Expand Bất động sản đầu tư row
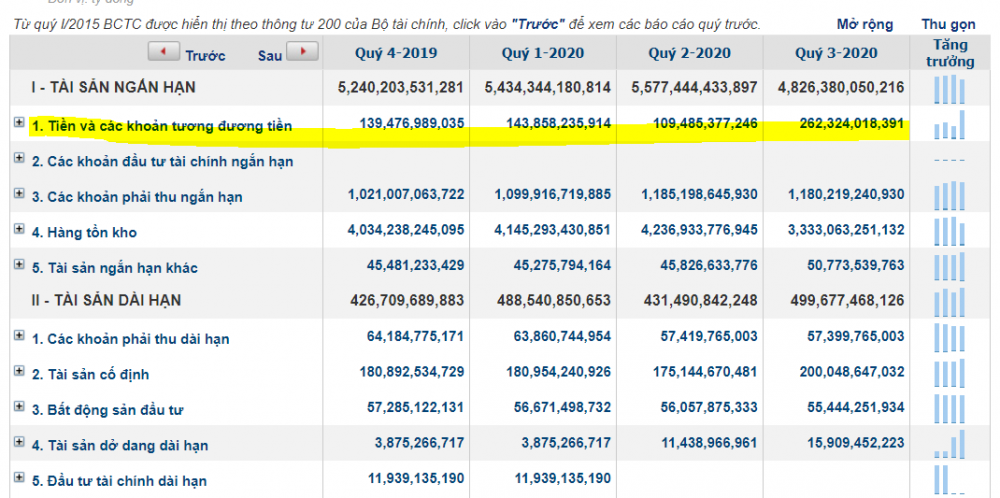 tap(19, 406)
